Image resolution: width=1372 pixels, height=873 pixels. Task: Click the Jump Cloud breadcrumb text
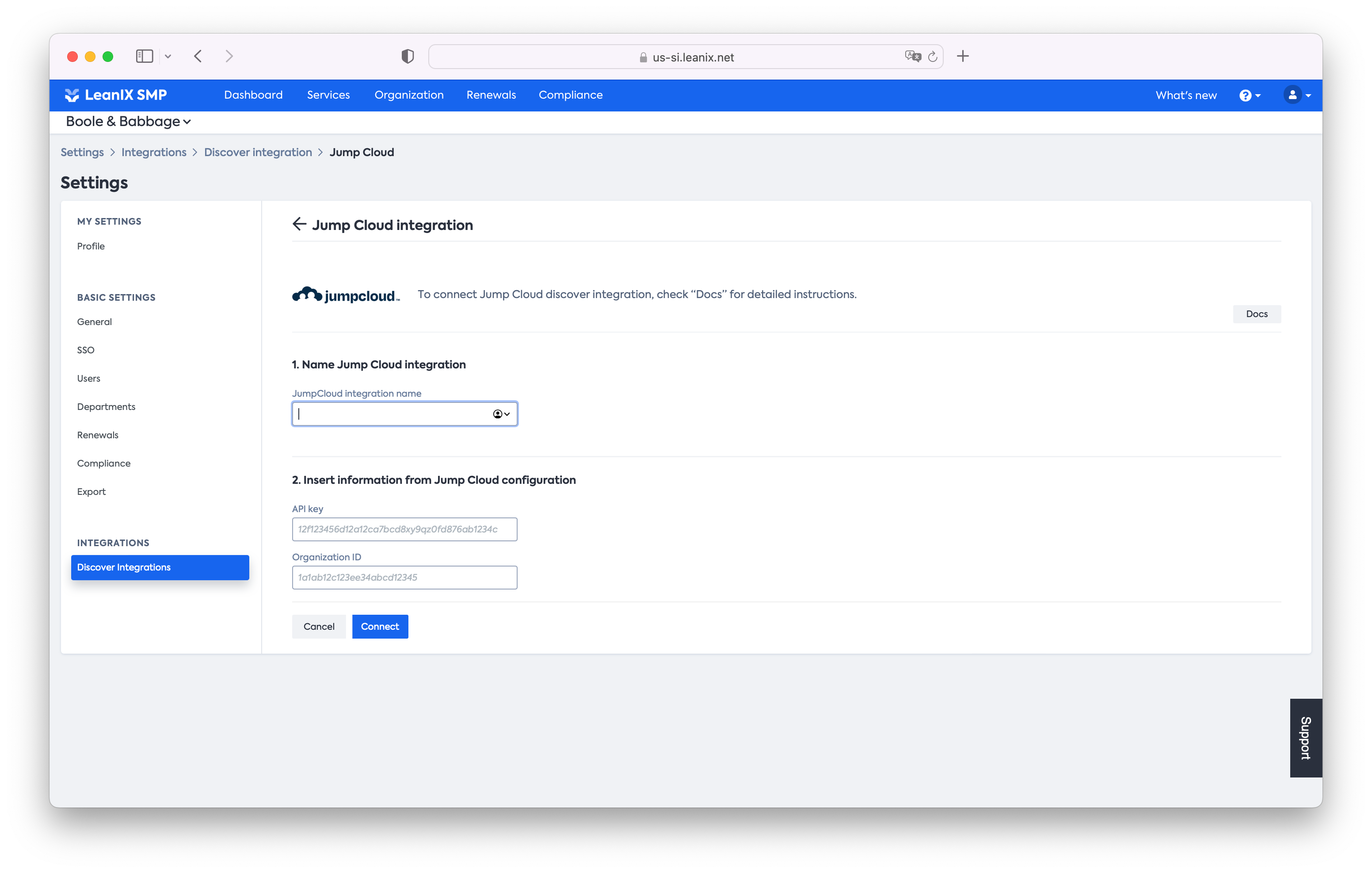pos(362,152)
